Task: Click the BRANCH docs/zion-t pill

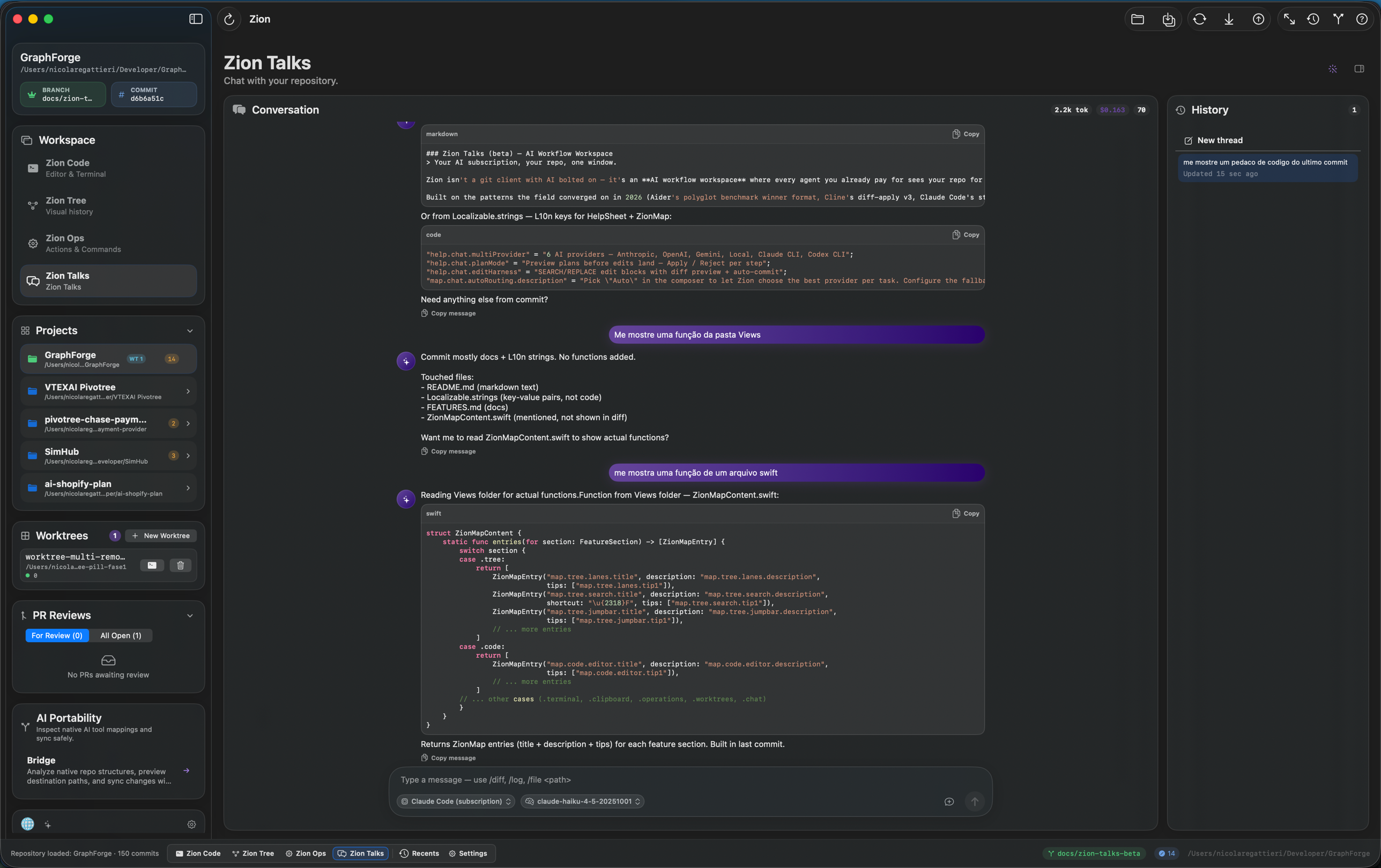Action: pyautogui.click(x=63, y=94)
